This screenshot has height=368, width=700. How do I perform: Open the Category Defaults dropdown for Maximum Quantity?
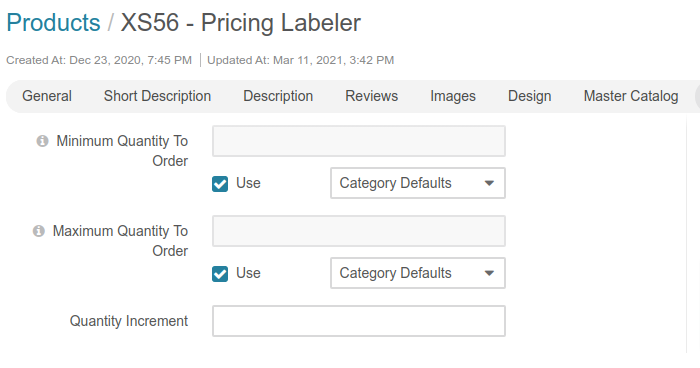click(418, 273)
